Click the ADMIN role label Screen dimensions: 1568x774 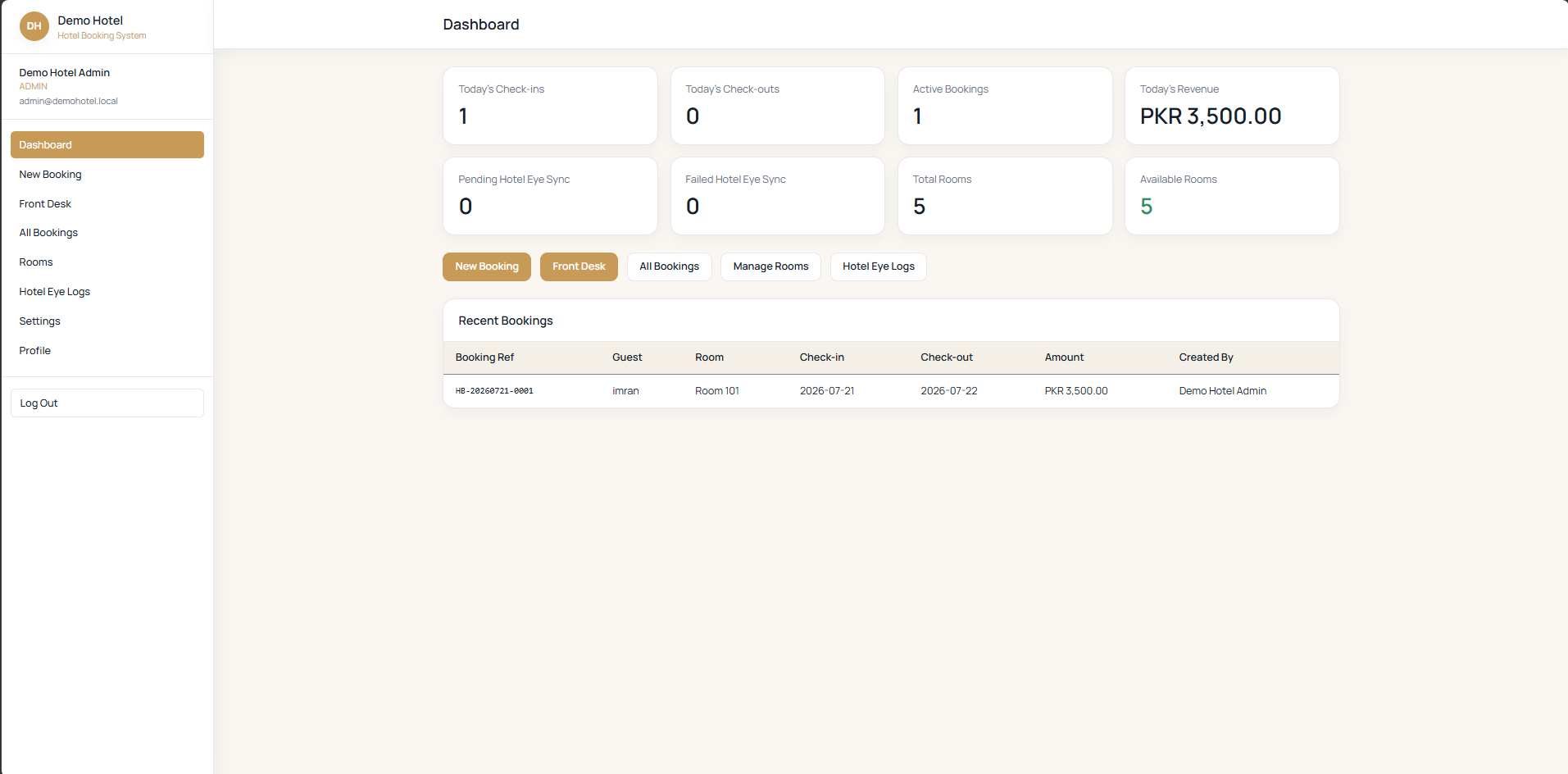coord(34,87)
